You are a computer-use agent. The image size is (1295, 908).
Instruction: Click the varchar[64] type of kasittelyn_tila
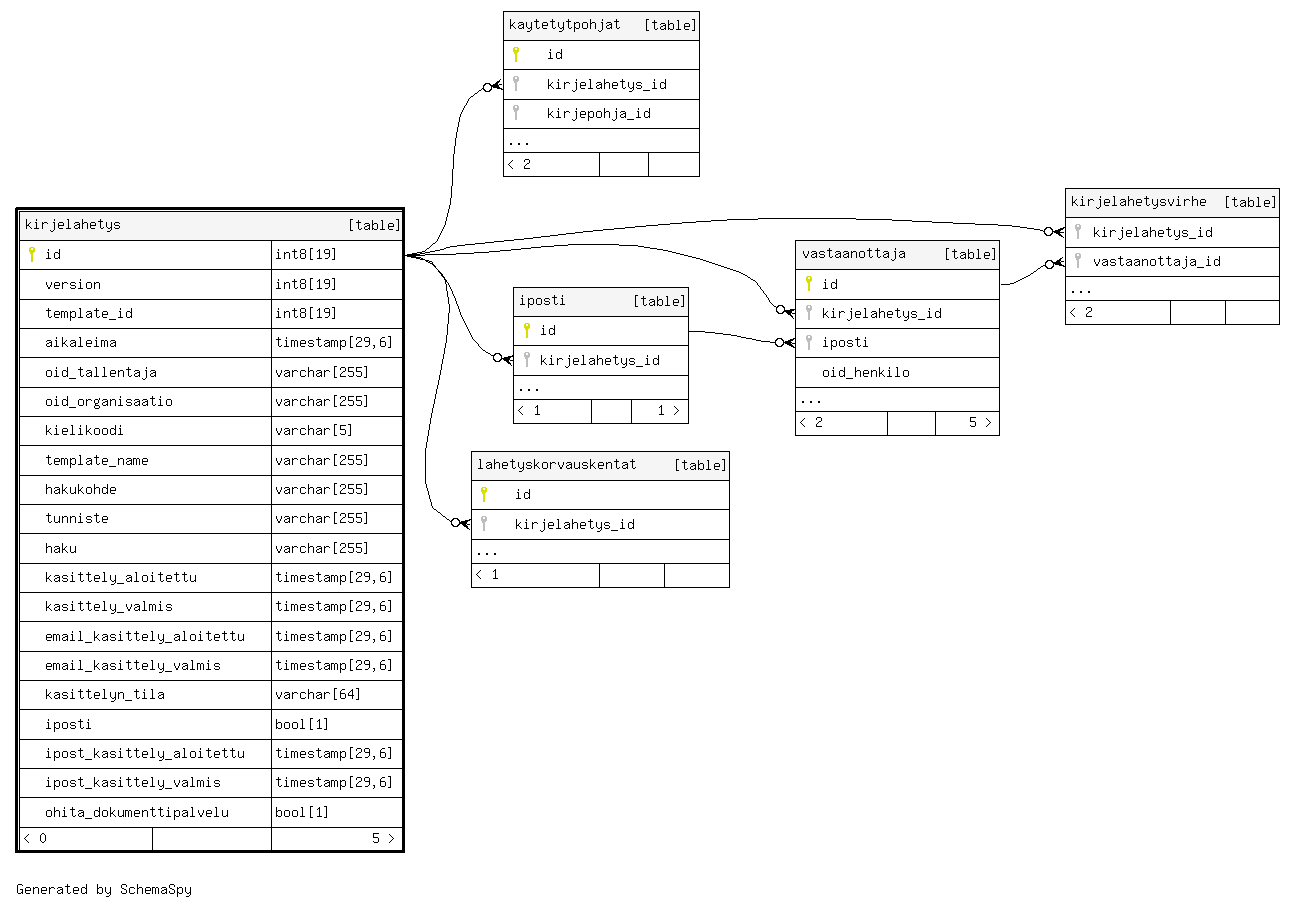point(318,694)
